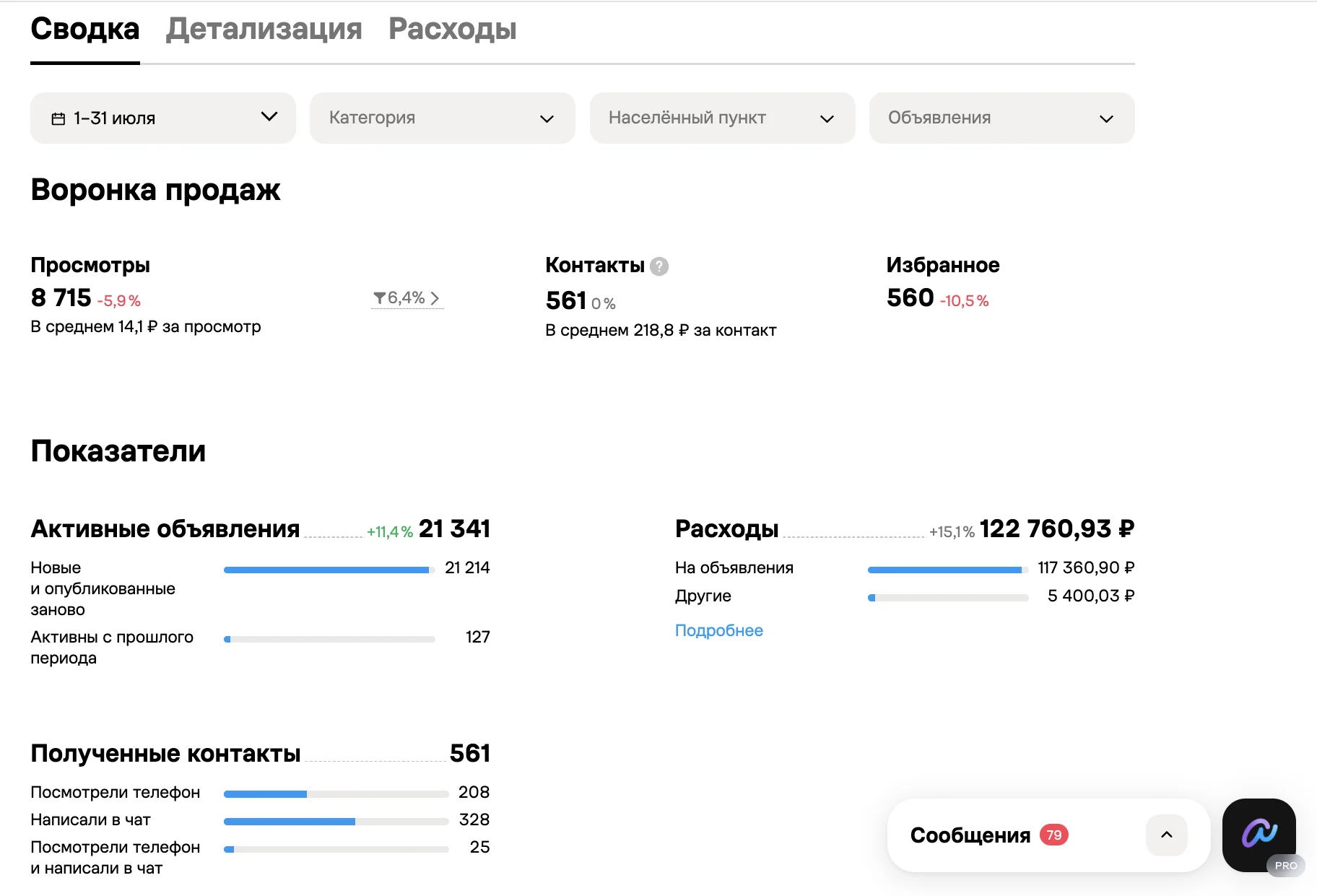The image size is (1317, 896).
Task: Expand Сообщения with the up-chevron button
Action: pyautogui.click(x=1167, y=835)
